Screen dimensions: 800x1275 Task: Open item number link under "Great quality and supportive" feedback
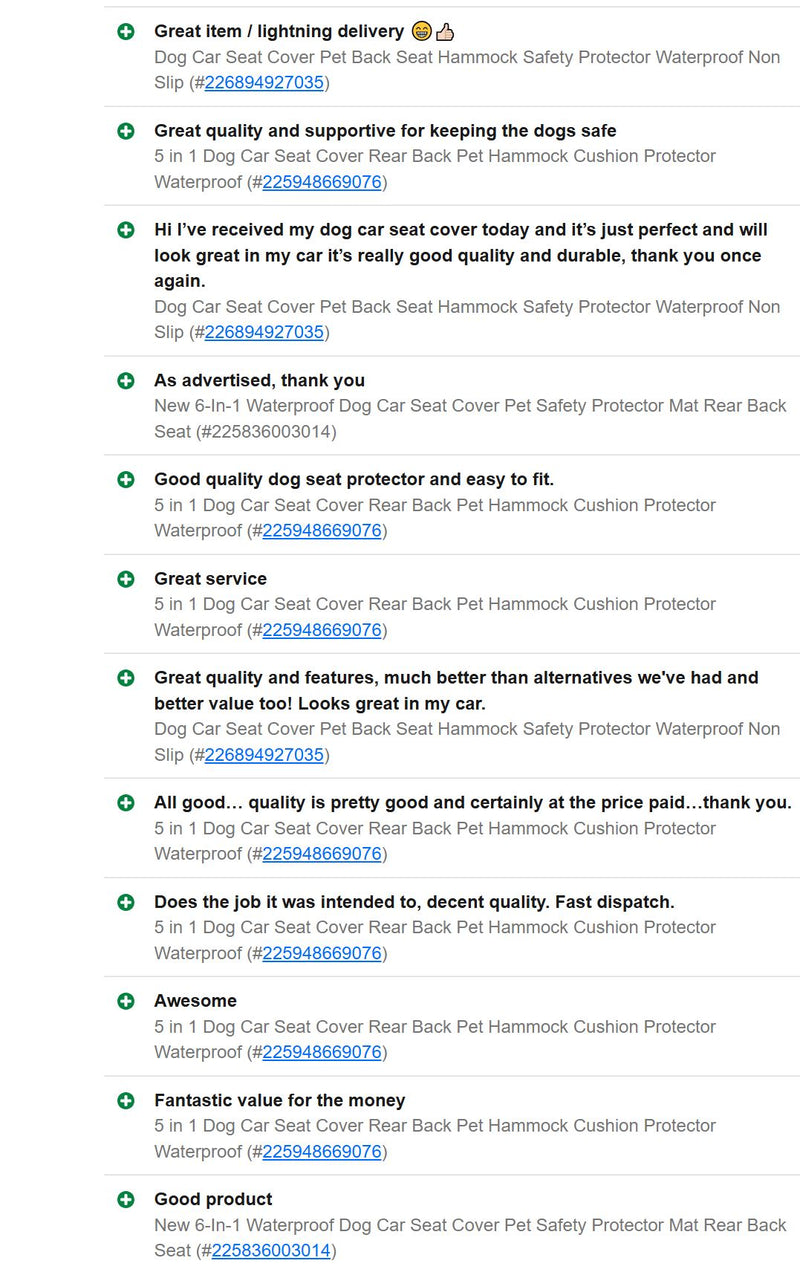coord(322,182)
